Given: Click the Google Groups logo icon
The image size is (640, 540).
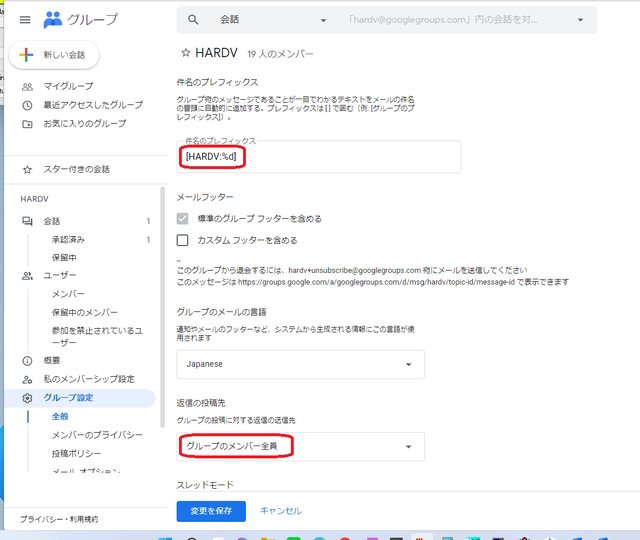Looking at the screenshot, I should click(x=52, y=20).
